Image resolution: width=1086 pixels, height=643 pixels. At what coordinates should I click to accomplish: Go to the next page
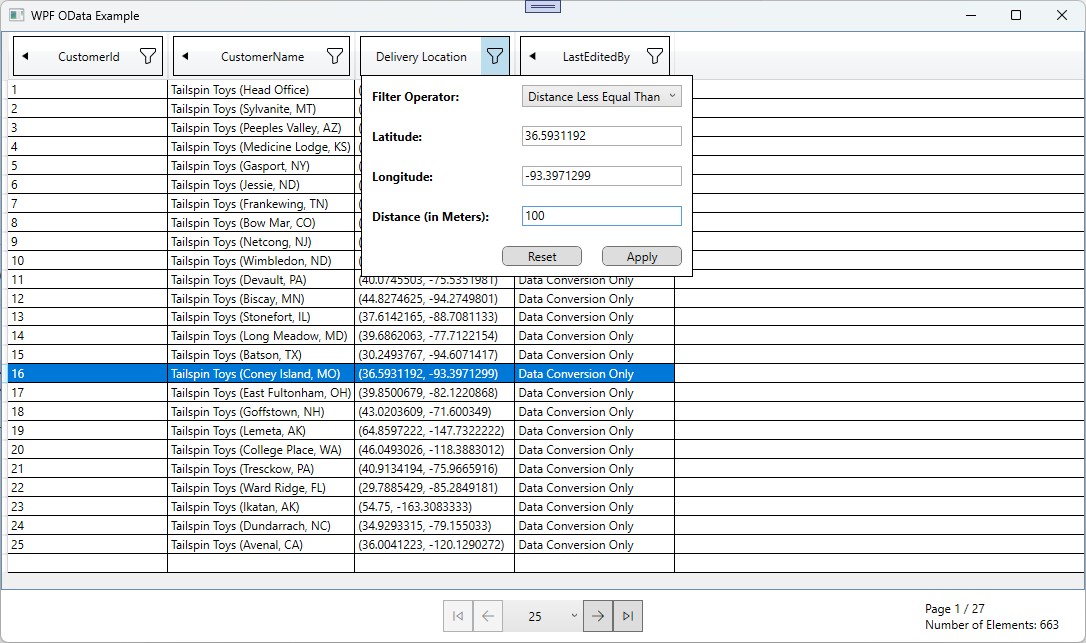point(598,616)
